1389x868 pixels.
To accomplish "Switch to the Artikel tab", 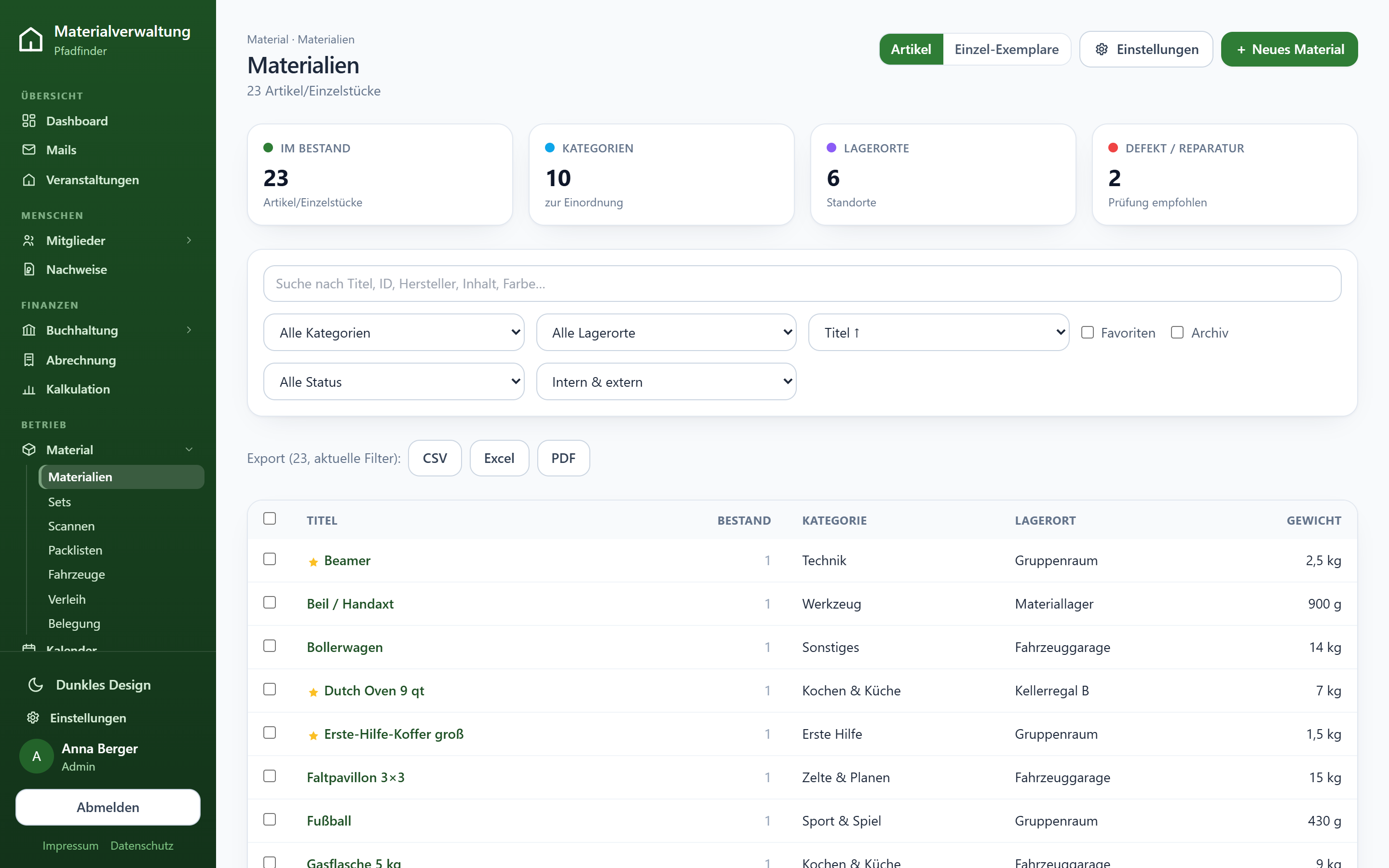I will pyautogui.click(x=911, y=49).
